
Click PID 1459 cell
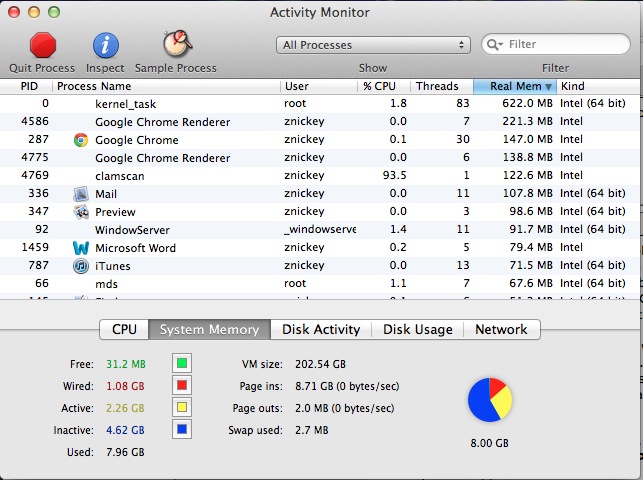pos(35,247)
